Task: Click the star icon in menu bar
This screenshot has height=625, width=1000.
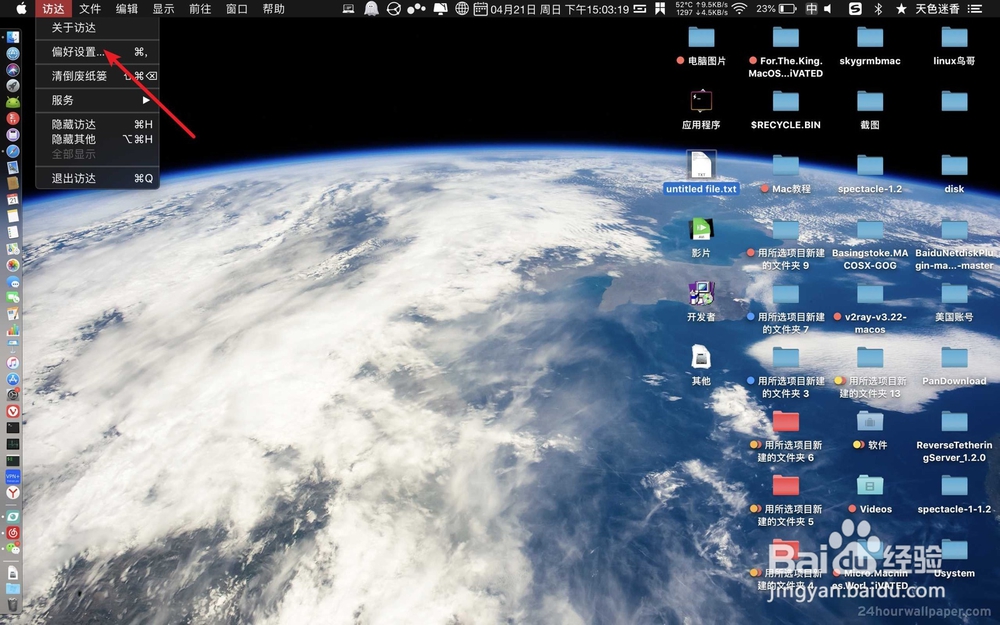Action: click(901, 9)
